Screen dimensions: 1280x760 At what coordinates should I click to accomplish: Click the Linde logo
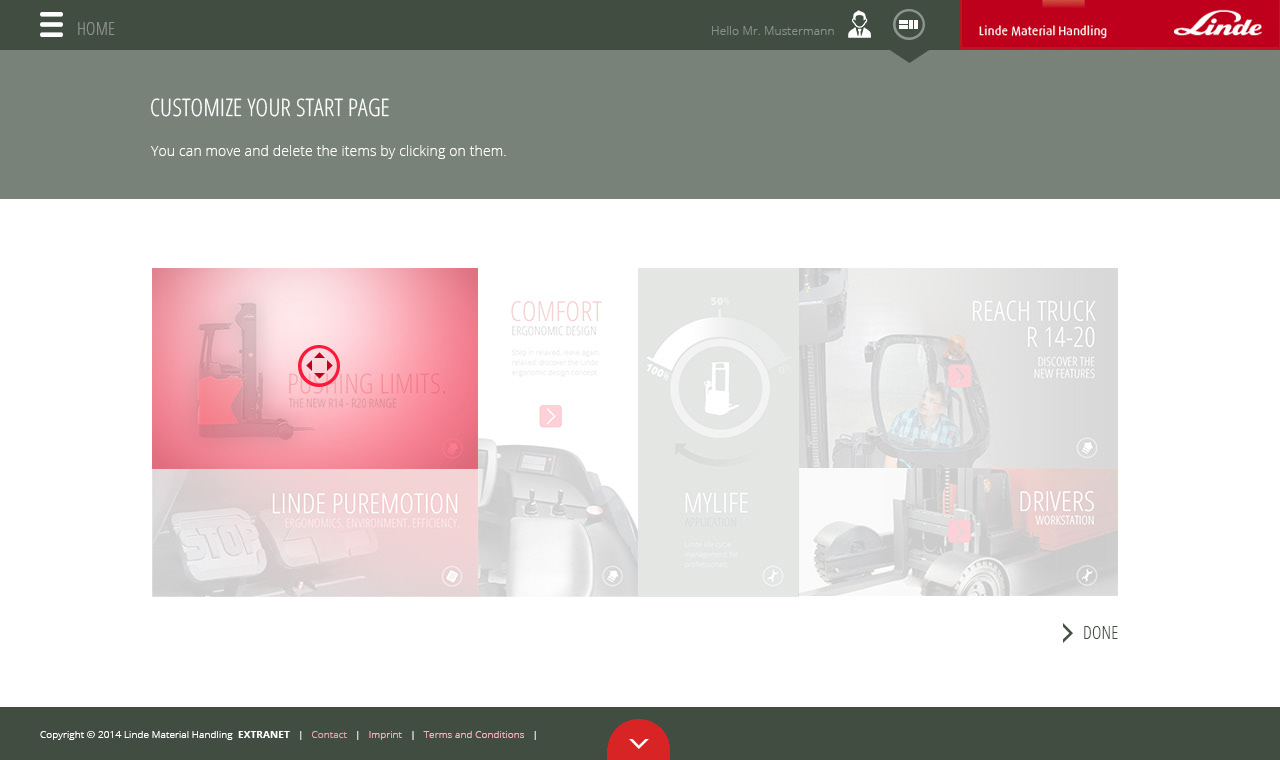pyautogui.click(x=1218, y=25)
